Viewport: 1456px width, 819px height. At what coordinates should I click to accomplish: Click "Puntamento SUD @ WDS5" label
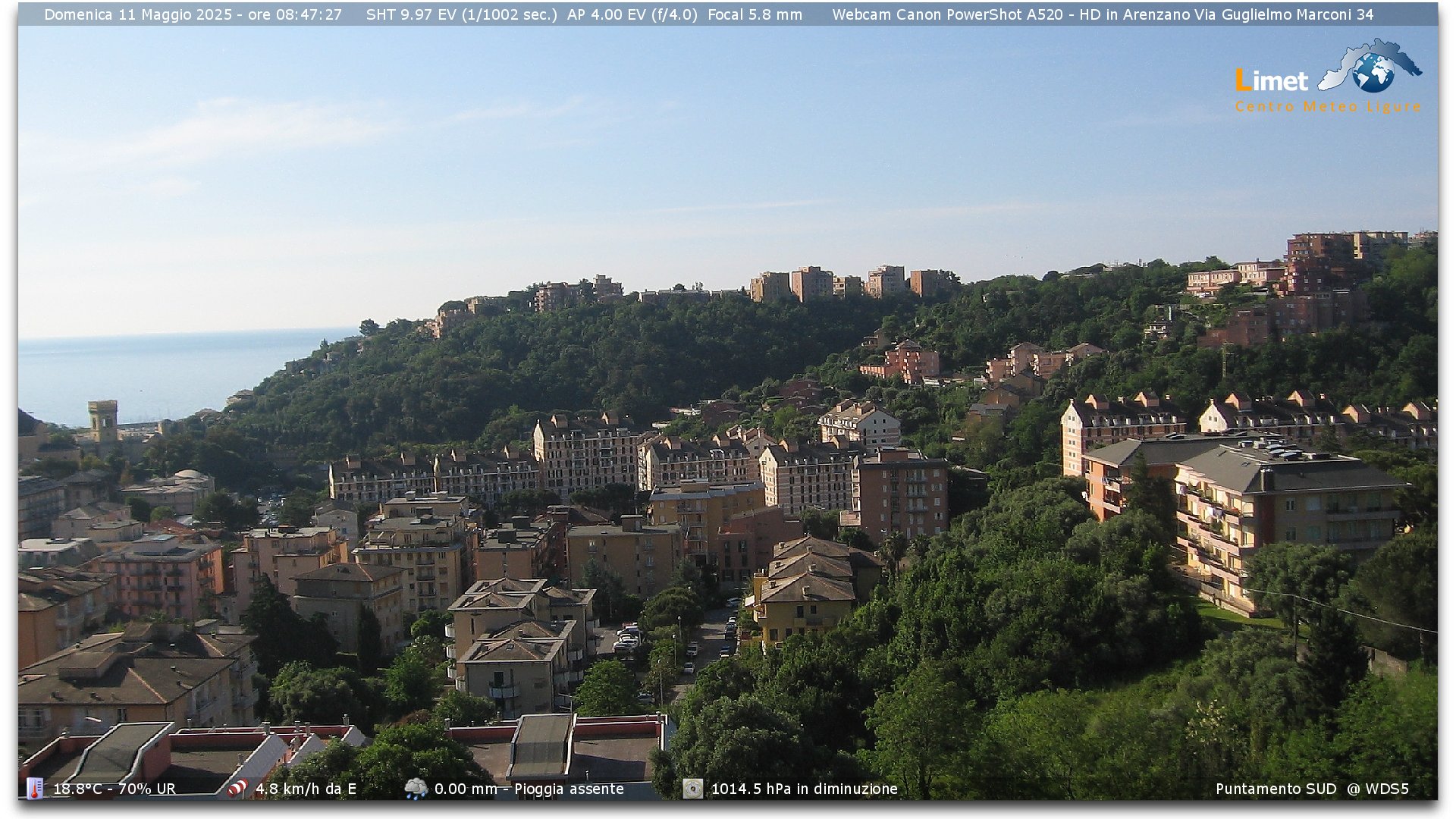pos(1312,789)
